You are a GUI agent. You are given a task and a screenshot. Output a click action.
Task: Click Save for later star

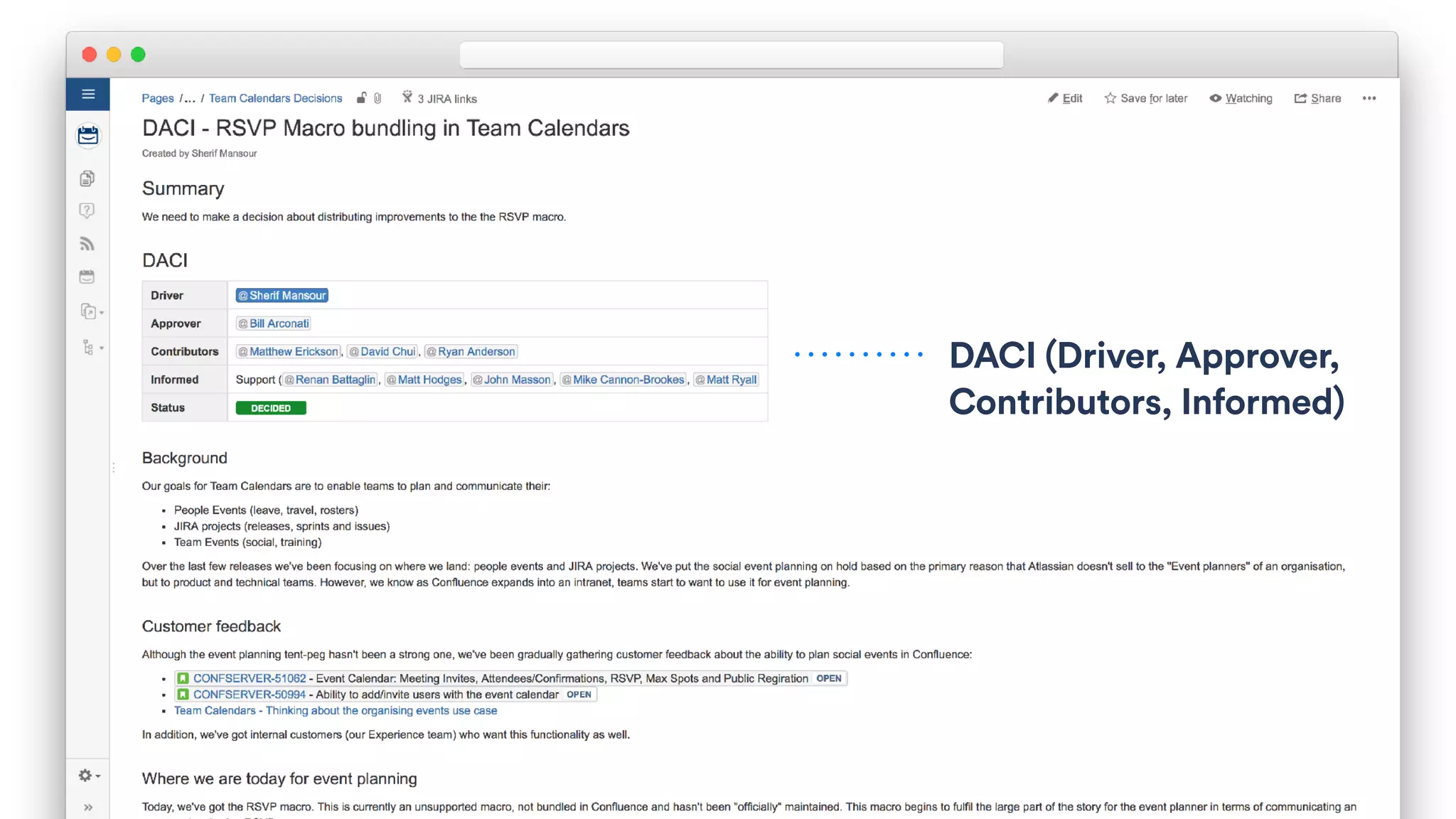click(x=1145, y=98)
